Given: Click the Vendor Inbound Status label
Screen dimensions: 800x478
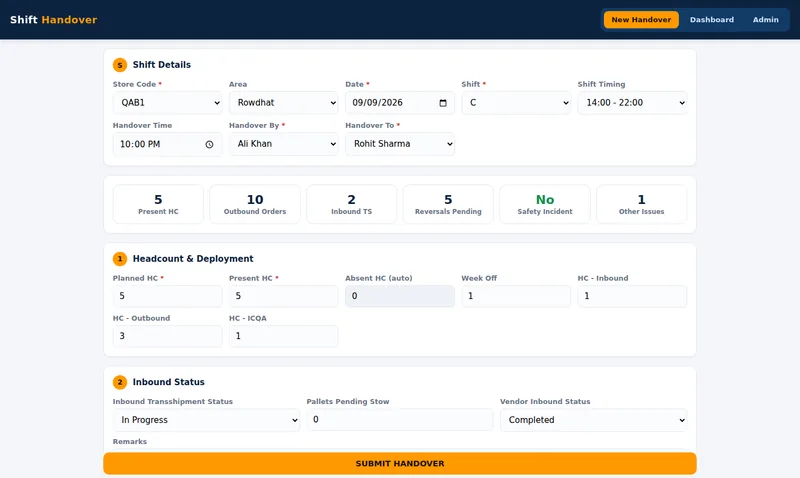Looking at the screenshot, I should [545, 401].
